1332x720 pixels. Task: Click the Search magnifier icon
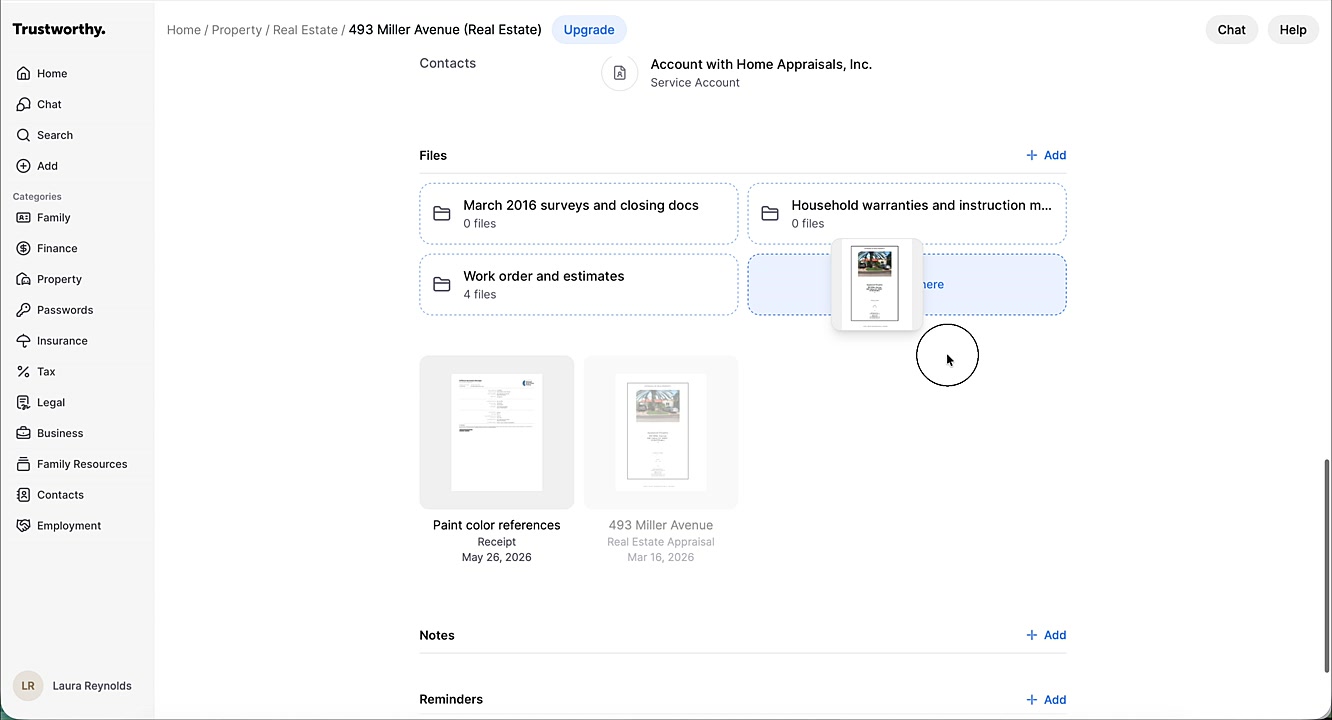point(23,135)
